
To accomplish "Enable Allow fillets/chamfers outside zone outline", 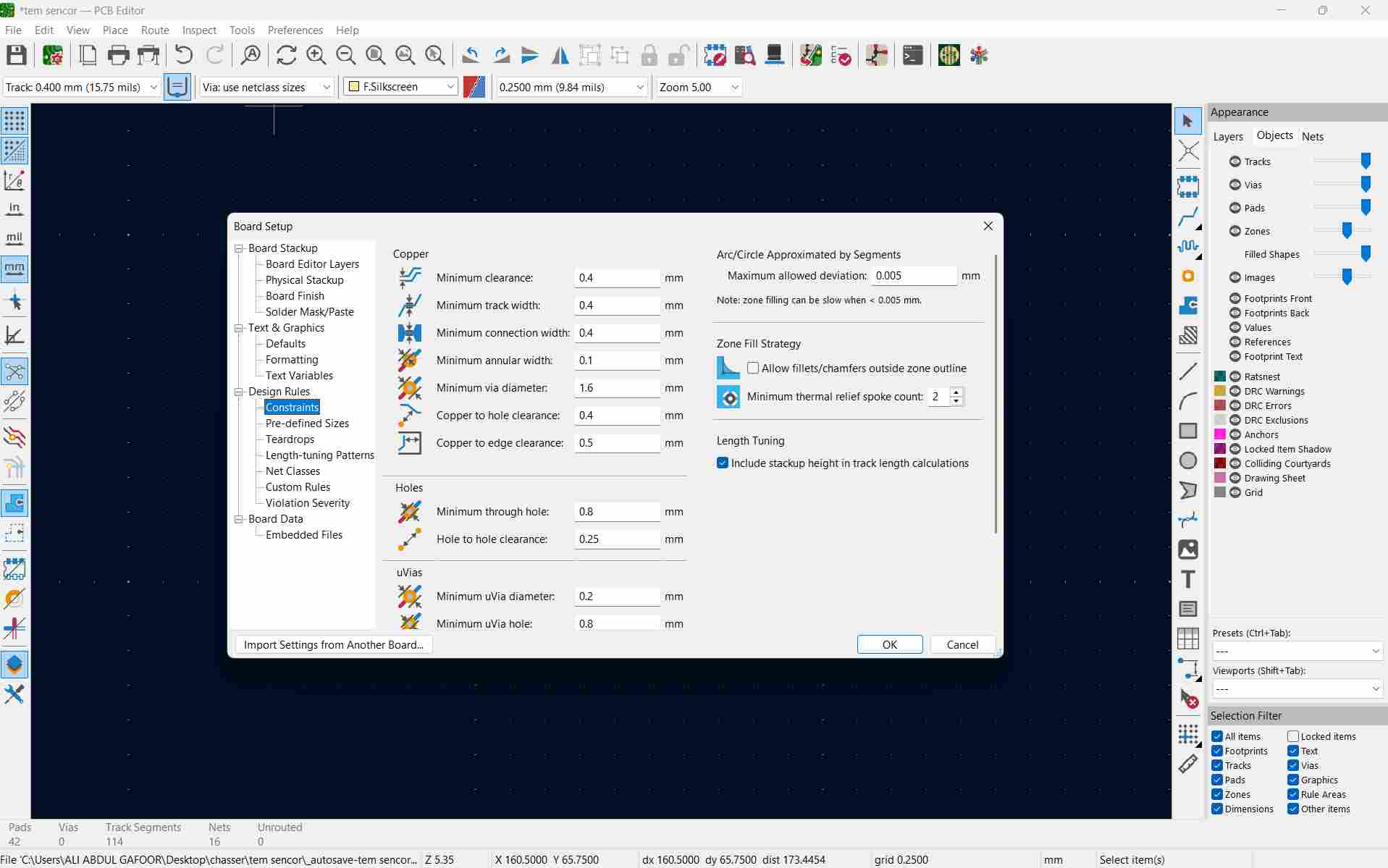I will [753, 368].
